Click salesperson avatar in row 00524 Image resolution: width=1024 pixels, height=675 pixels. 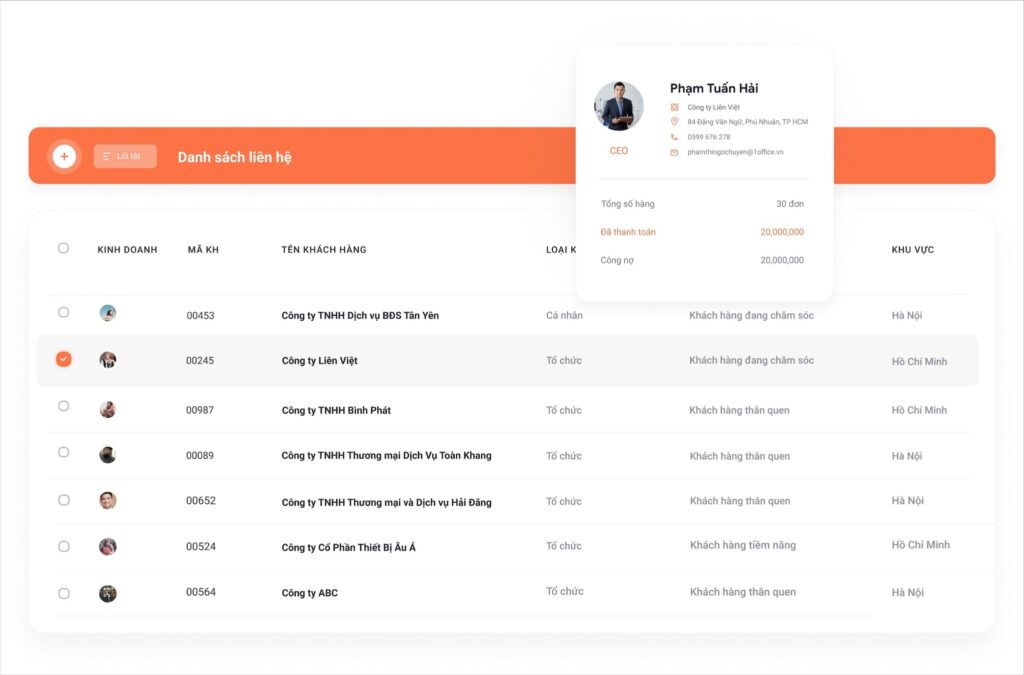click(108, 546)
